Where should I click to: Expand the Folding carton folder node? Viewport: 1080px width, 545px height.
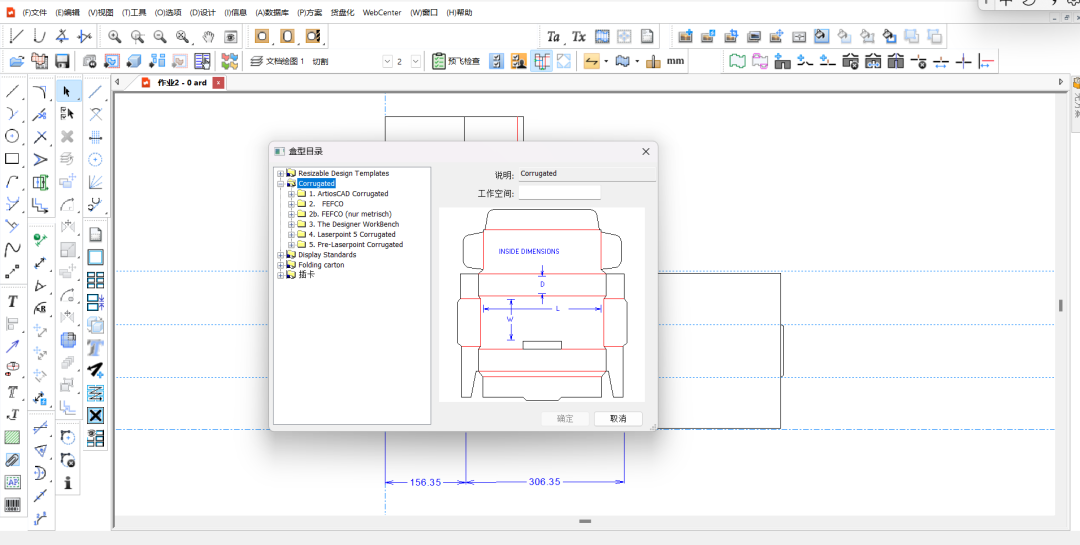click(281, 265)
